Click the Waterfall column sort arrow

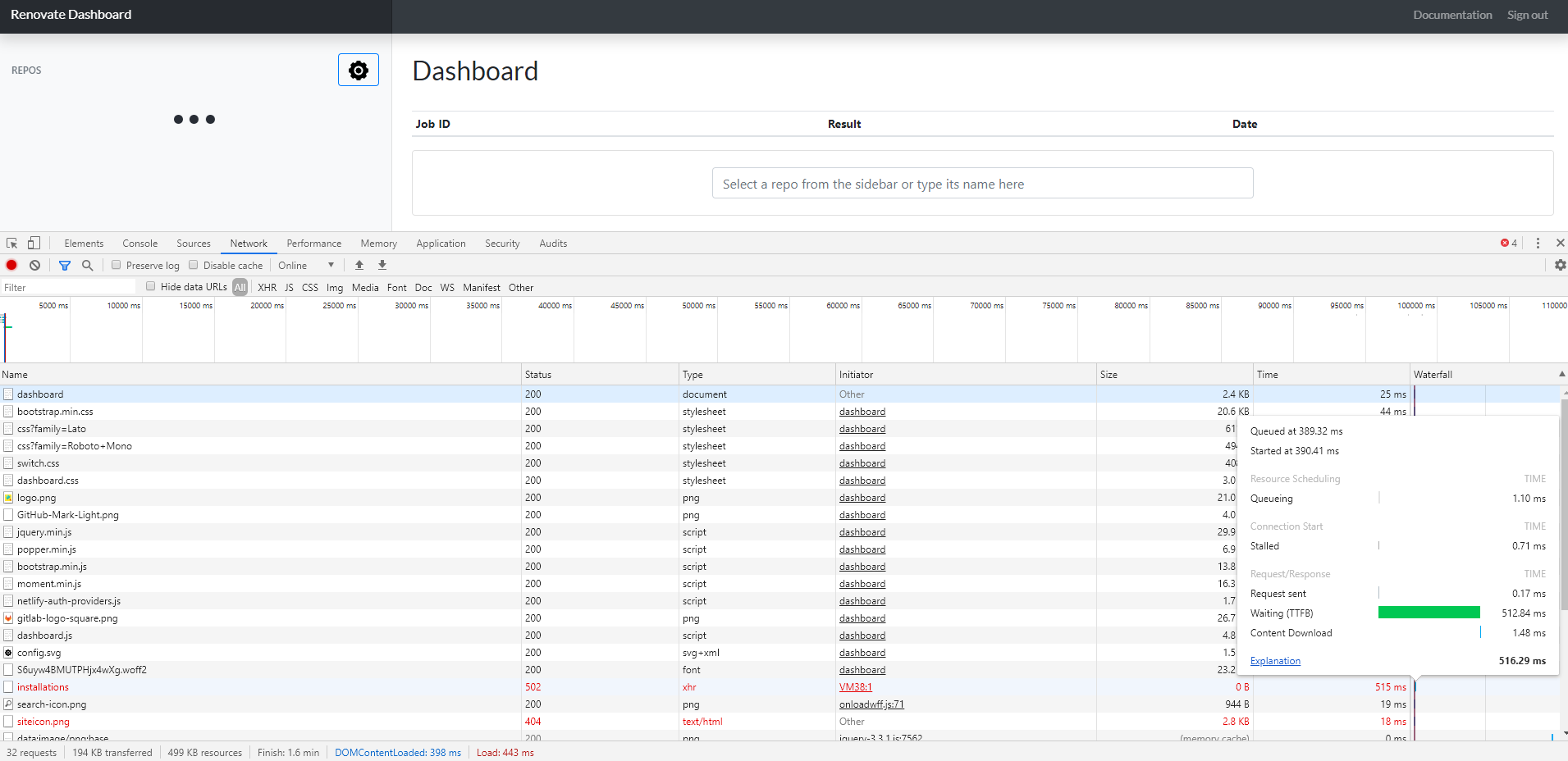[1561, 374]
